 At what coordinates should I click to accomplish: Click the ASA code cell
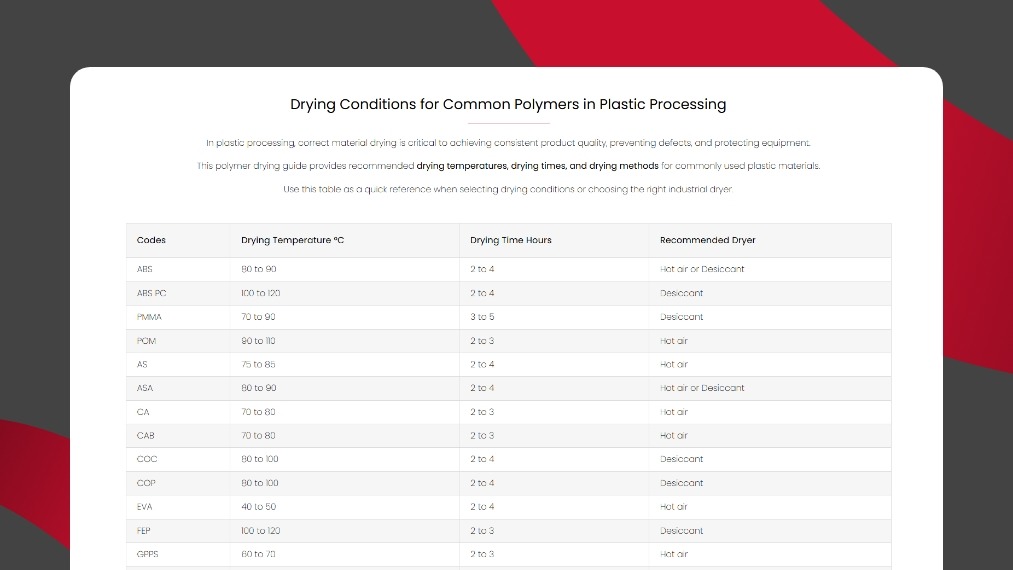point(145,388)
